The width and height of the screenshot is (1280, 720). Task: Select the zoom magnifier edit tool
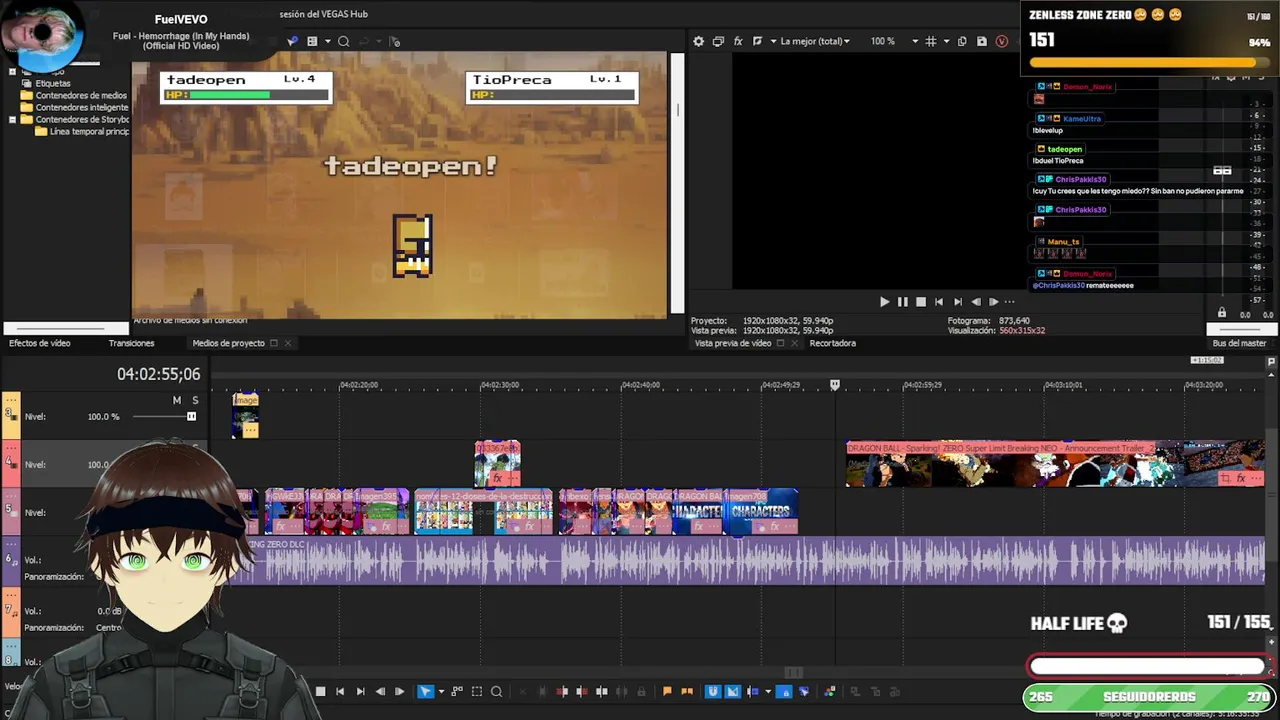496,691
